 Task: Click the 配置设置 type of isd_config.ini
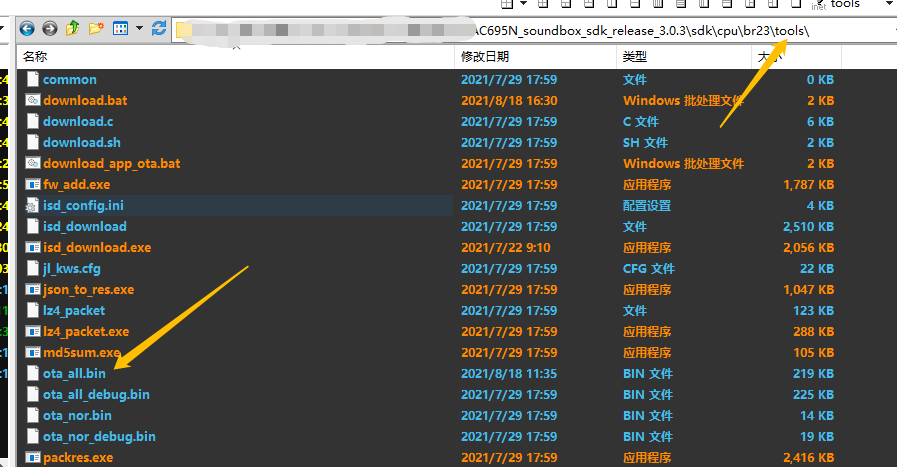point(646,205)
